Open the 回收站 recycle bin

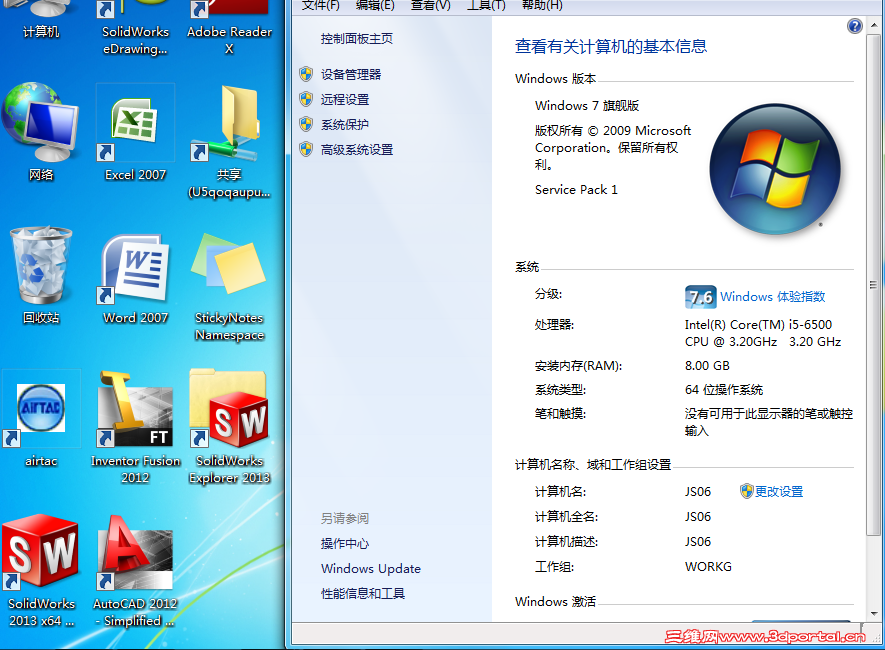click(41, 275)
